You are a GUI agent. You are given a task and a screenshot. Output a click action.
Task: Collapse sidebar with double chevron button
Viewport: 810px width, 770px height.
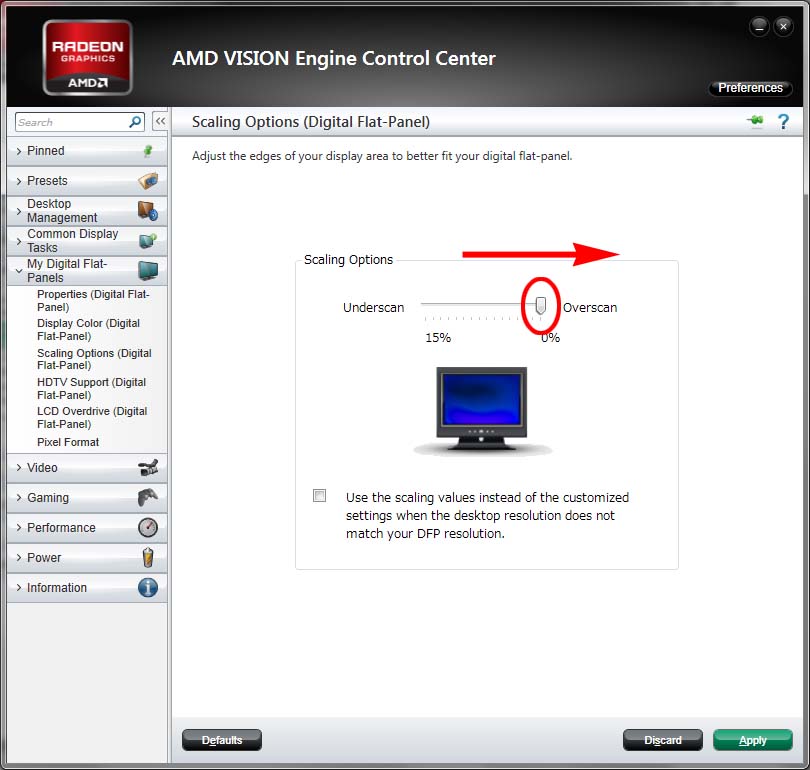(159, 122)
